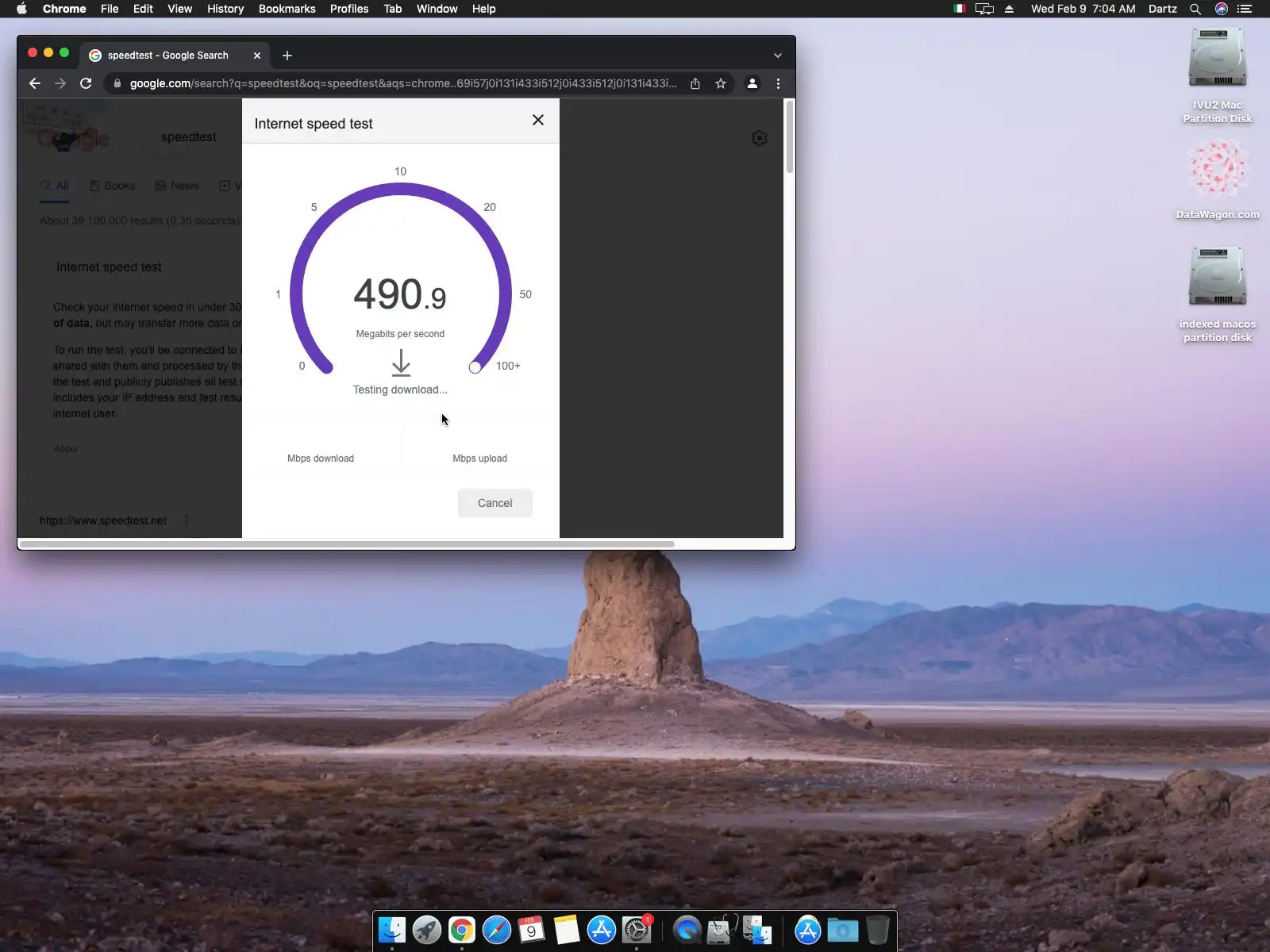Open System Preferences from the Dock
The height and width of the screenshot is (952, 1270).
637,929
